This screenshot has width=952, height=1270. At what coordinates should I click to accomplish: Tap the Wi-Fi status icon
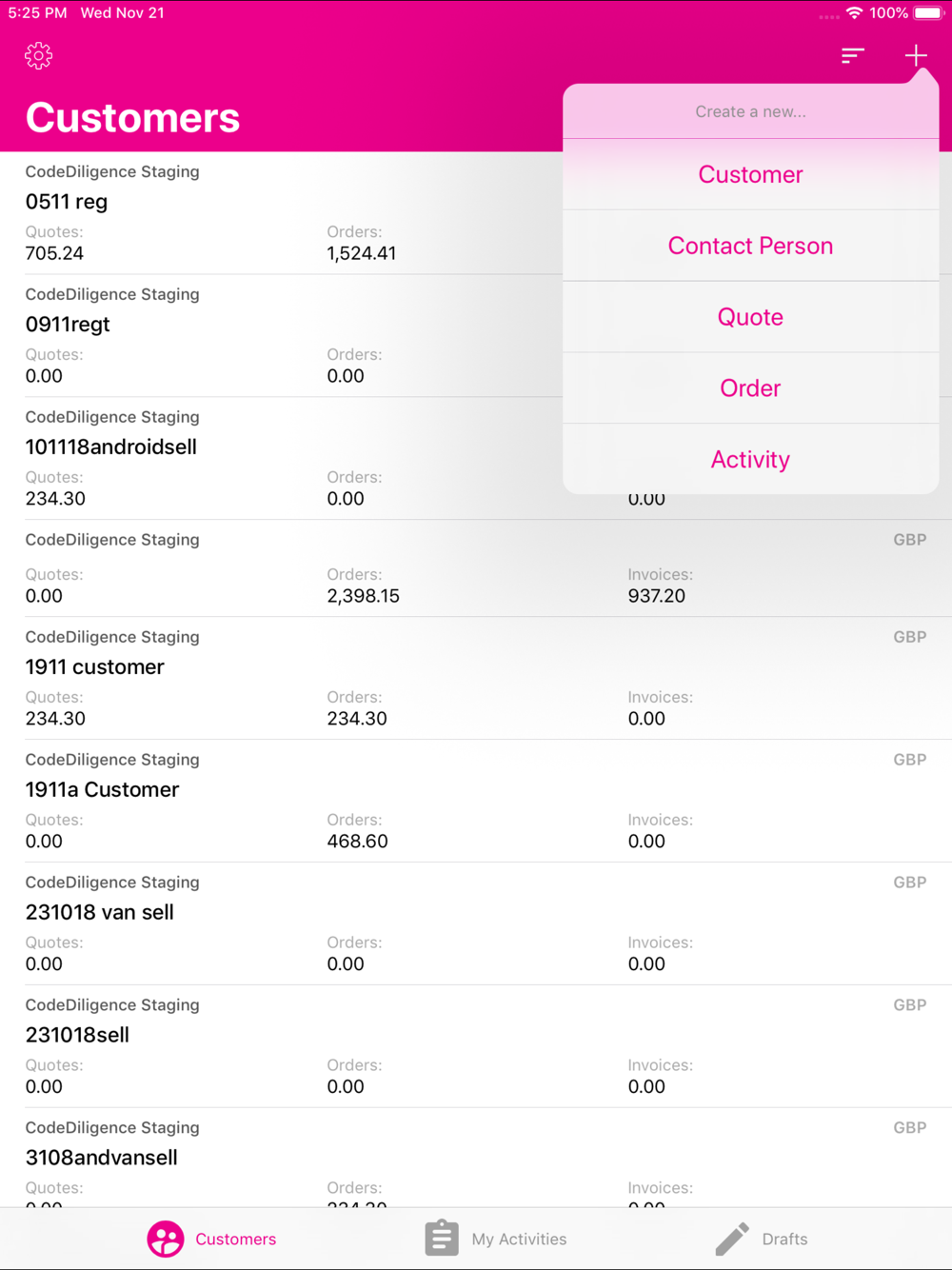pos(854,13)
